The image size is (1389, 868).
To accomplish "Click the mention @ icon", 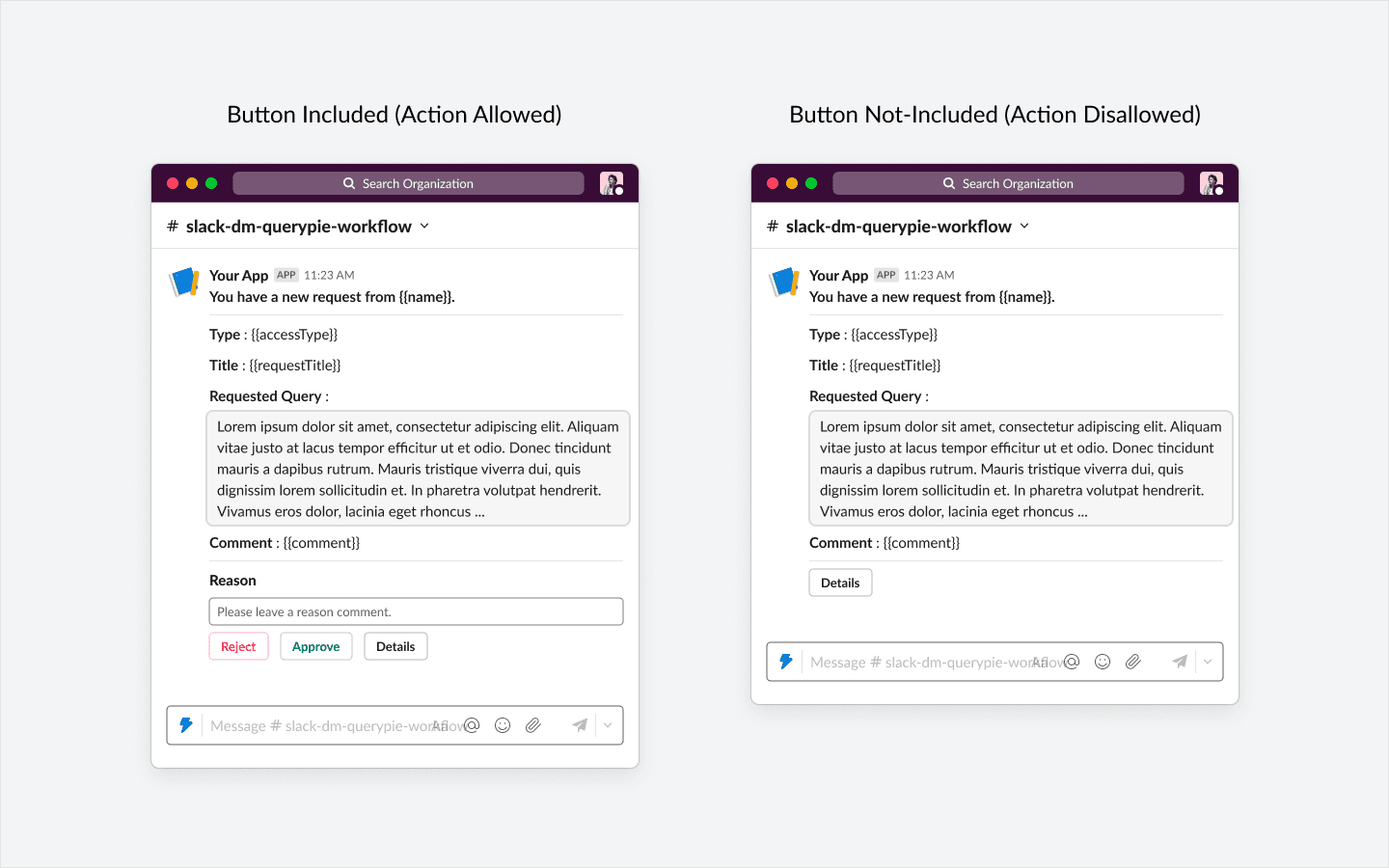I will tap(472, 724).
